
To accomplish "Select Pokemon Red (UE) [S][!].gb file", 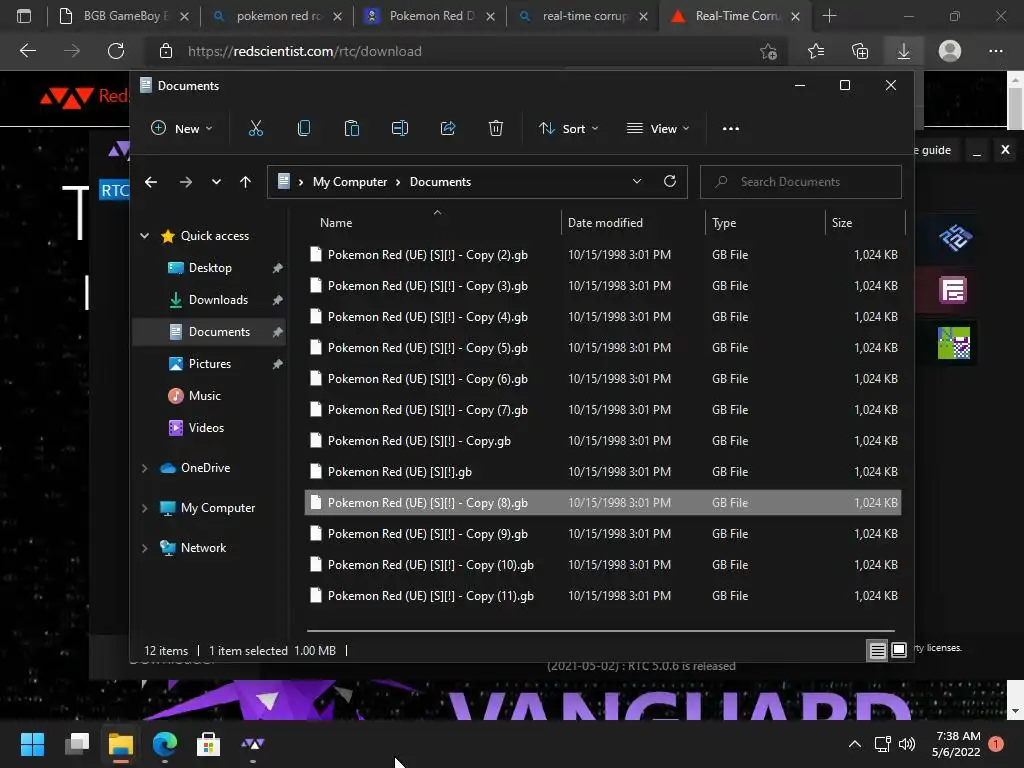I will pos(603,472).
